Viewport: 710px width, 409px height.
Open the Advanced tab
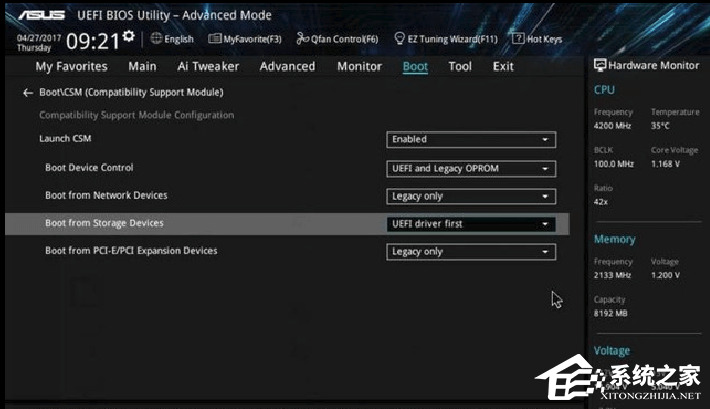(288, 67)
